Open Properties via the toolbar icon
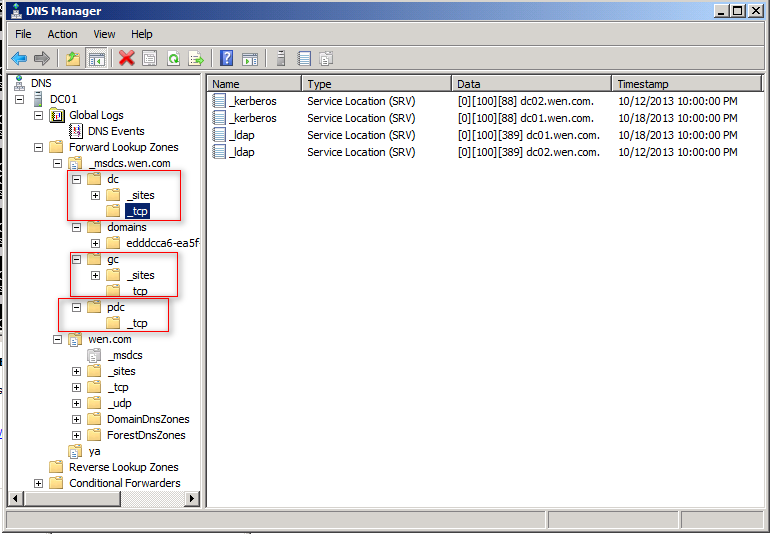This screenshot has width=770, height=534. tap(150, 58)
